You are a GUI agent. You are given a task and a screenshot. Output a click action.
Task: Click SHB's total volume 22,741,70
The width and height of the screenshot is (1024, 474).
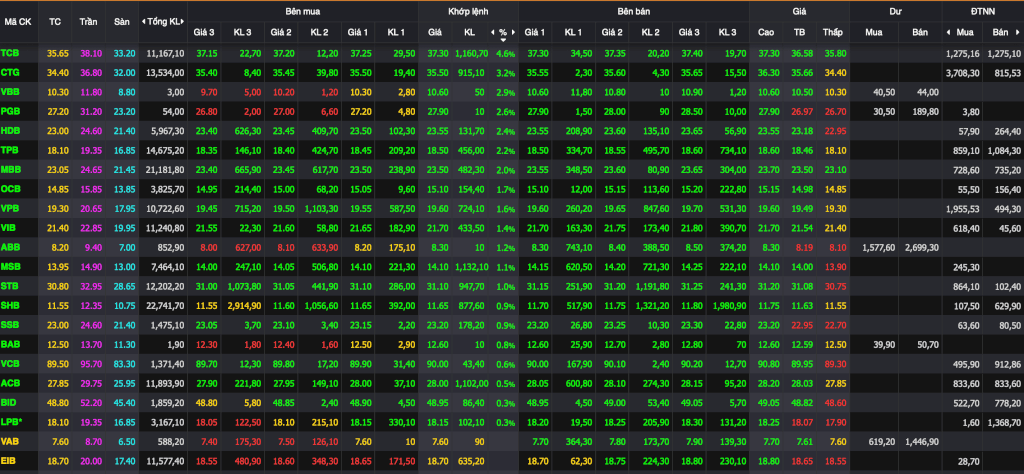165,305
